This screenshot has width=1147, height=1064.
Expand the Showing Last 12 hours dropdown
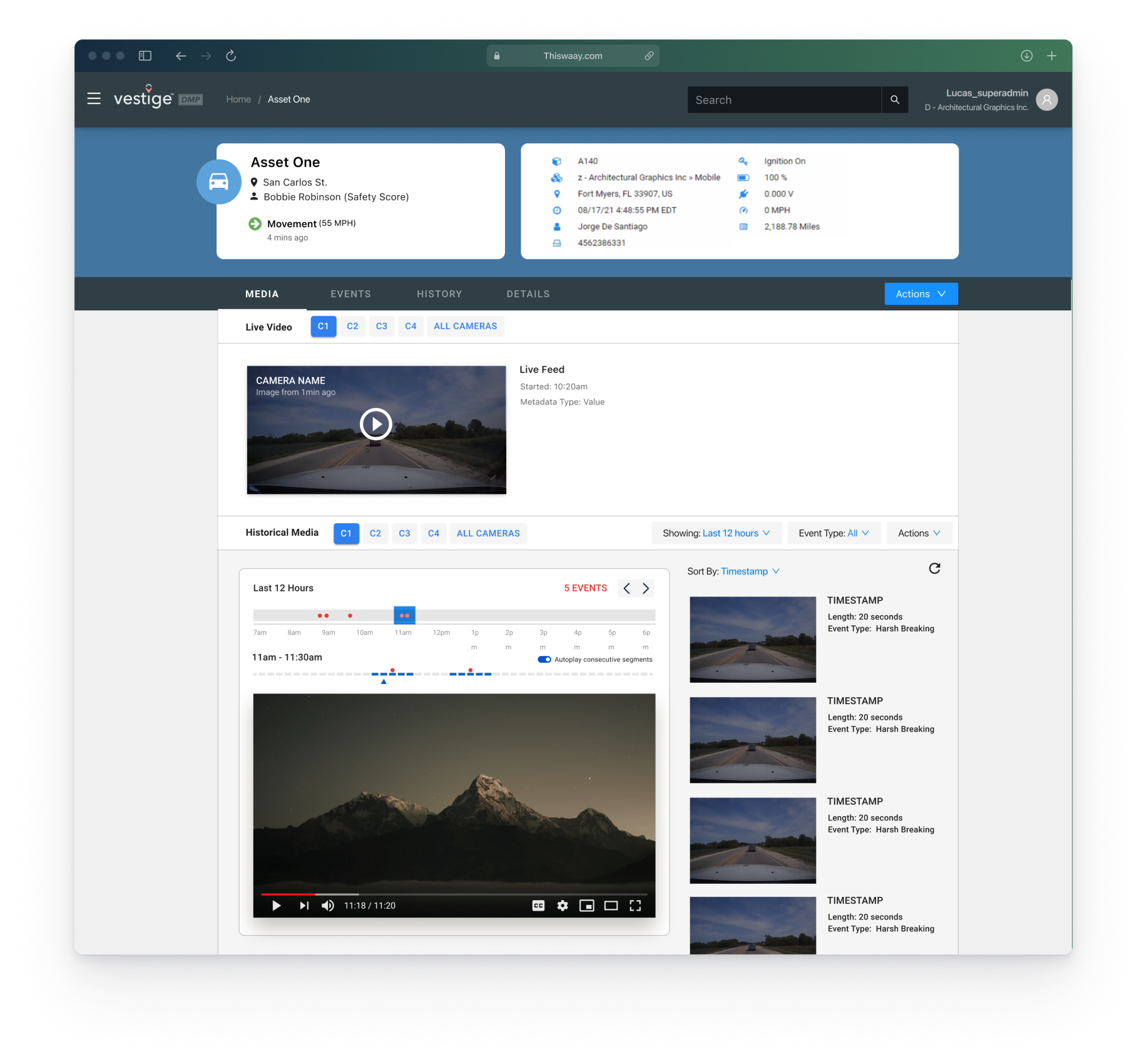coord(716,533)
